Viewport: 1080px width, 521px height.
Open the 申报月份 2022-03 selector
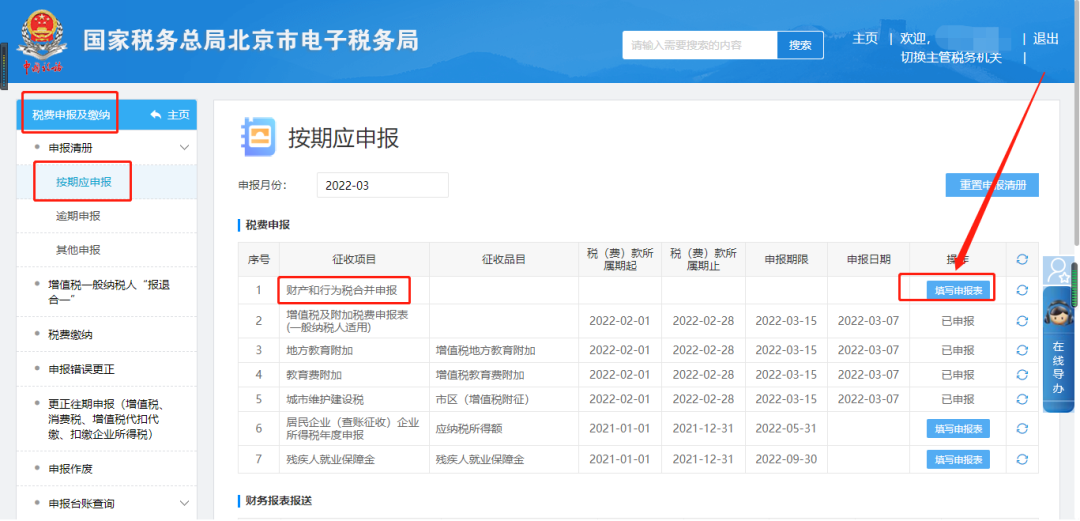point(382,185)
